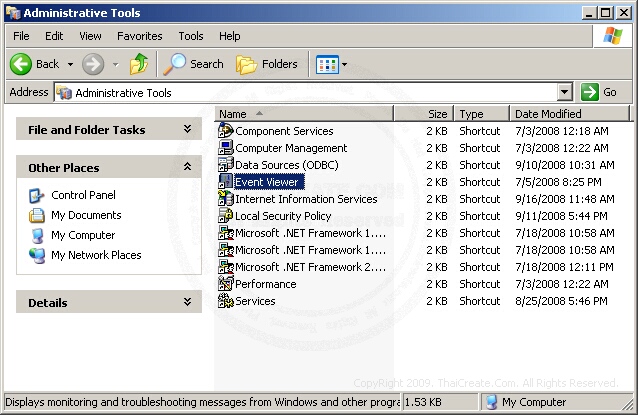Select the Services name text
Screen dimensions: 638x415
coord(255,301)
